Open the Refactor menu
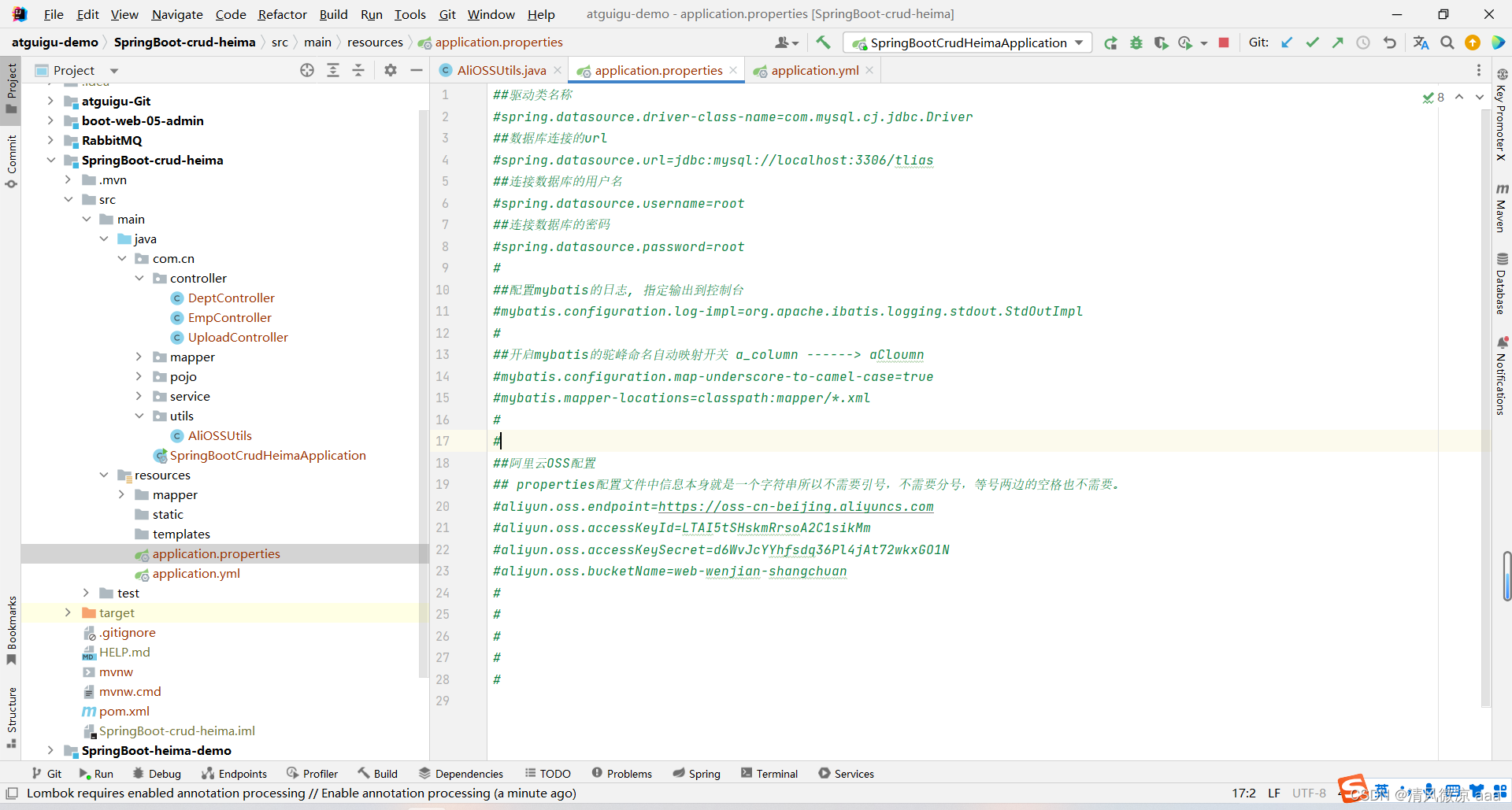This screenshot has height=810, width=1512. (x=282, y=14)
